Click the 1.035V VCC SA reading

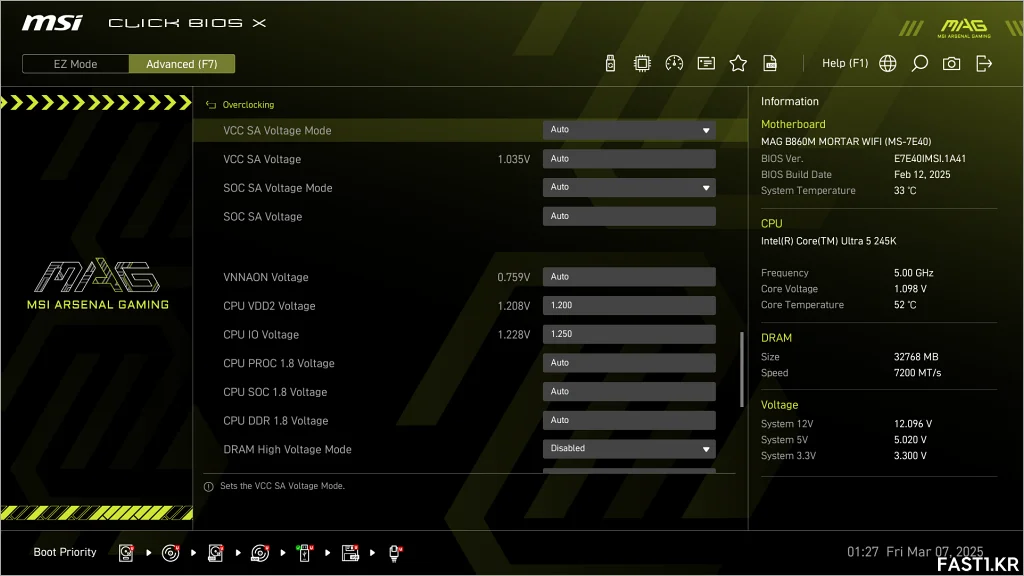[513, 159]
